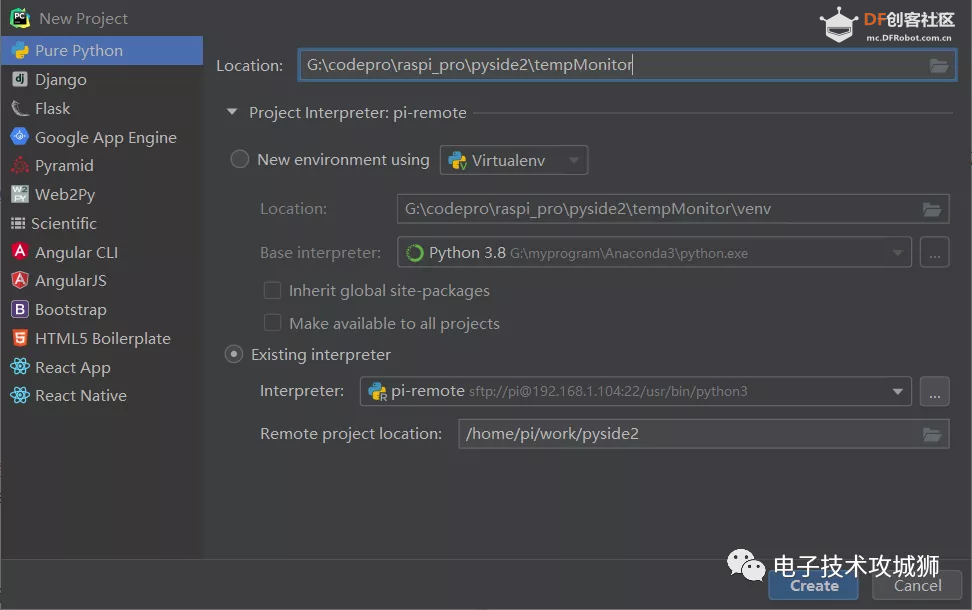The height and width of the screenshot is (610, 972).
Task: Browse folder for virtualenv Location
Action: [x=932, y=210]
